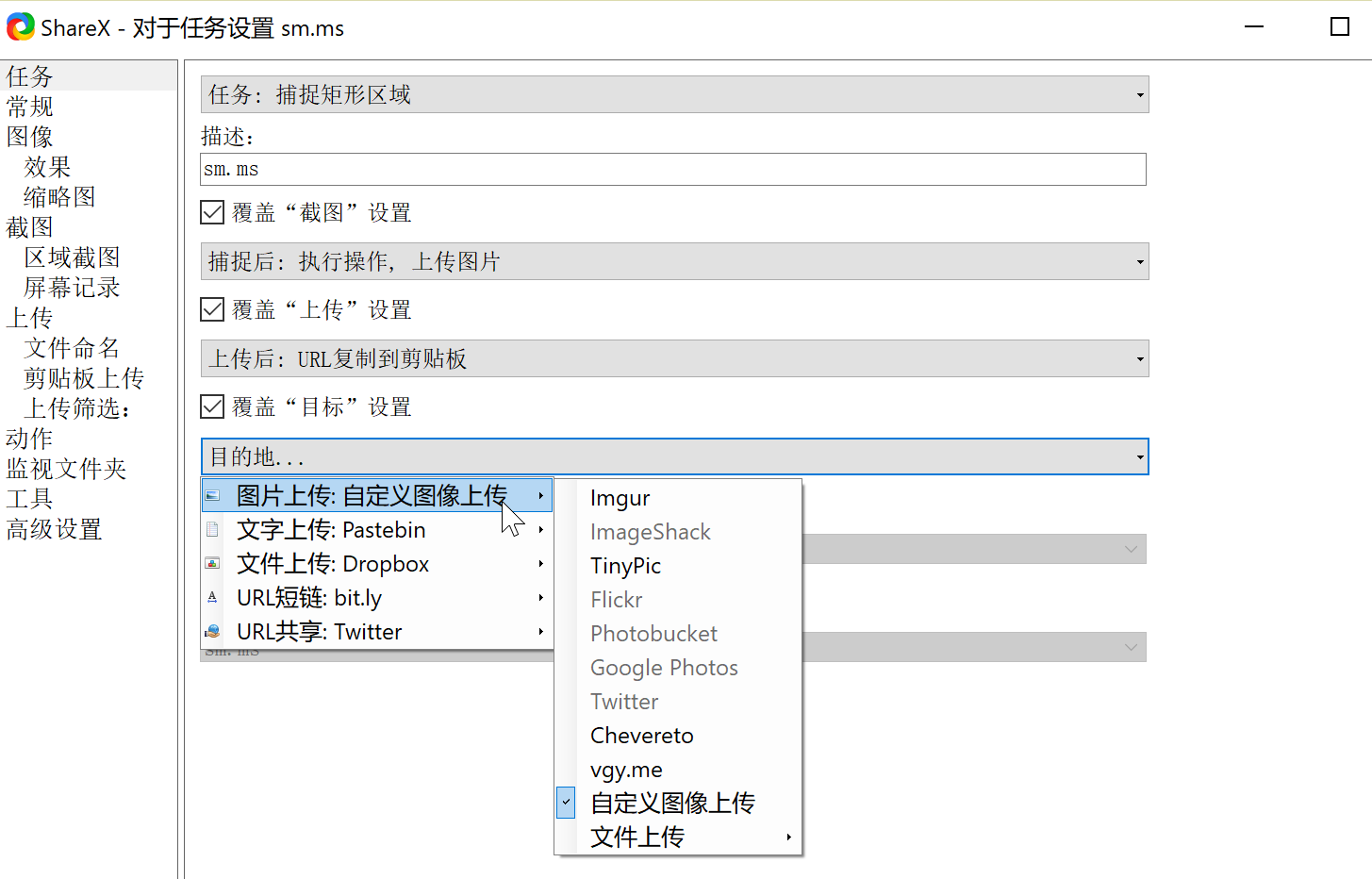Go to 区域截图 in the sidebar
Viewport: 1372px width, 879px height.
[x=72, y=257]
